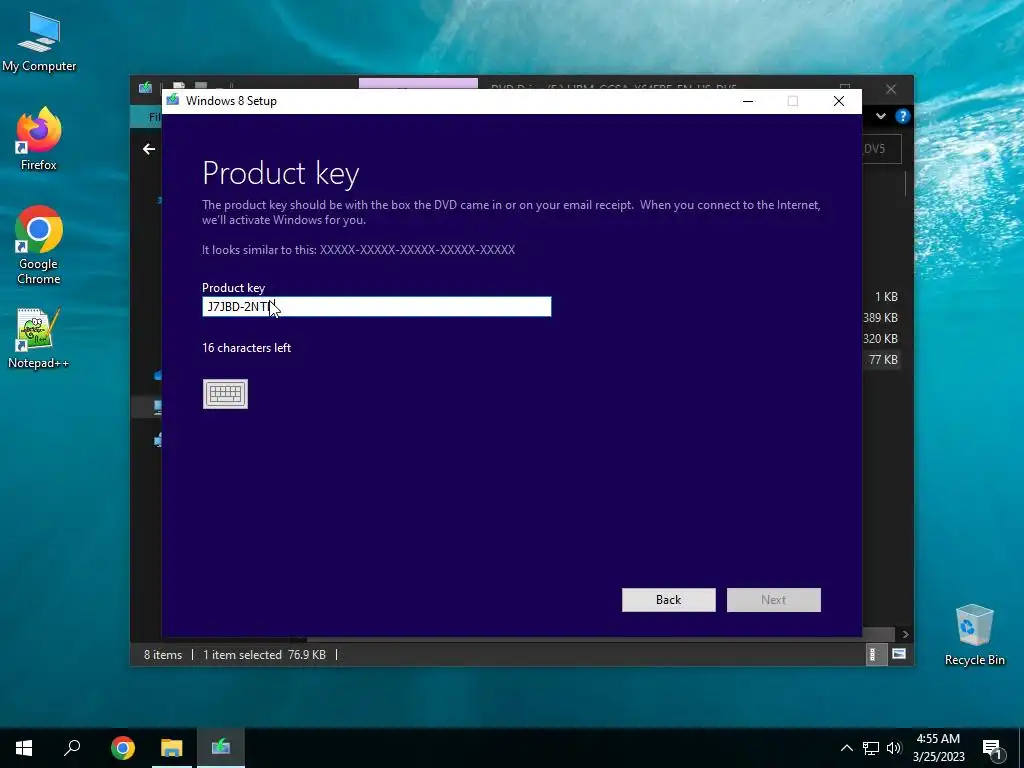
Task: Click the Explorer back arrow
Action: pyautogui.click(x=149, y=150)
